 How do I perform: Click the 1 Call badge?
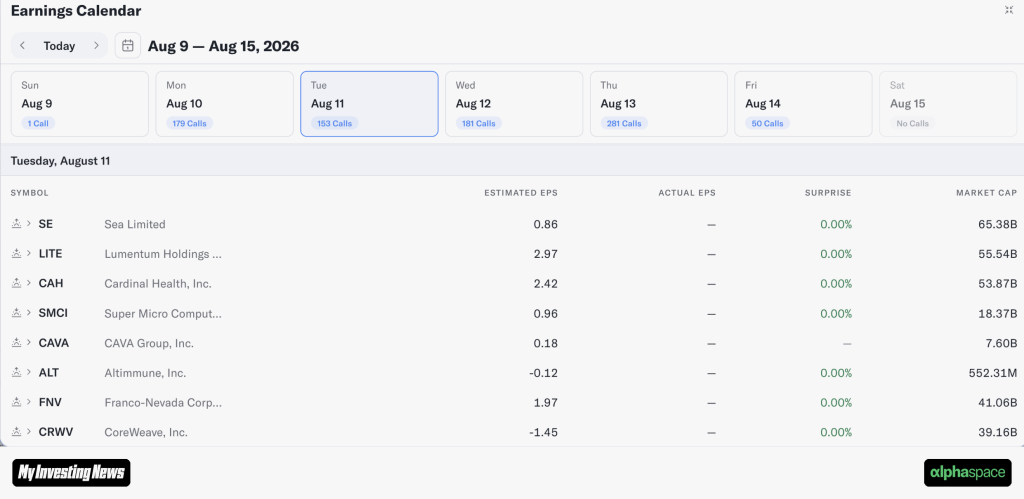click(x=39, y=123)
